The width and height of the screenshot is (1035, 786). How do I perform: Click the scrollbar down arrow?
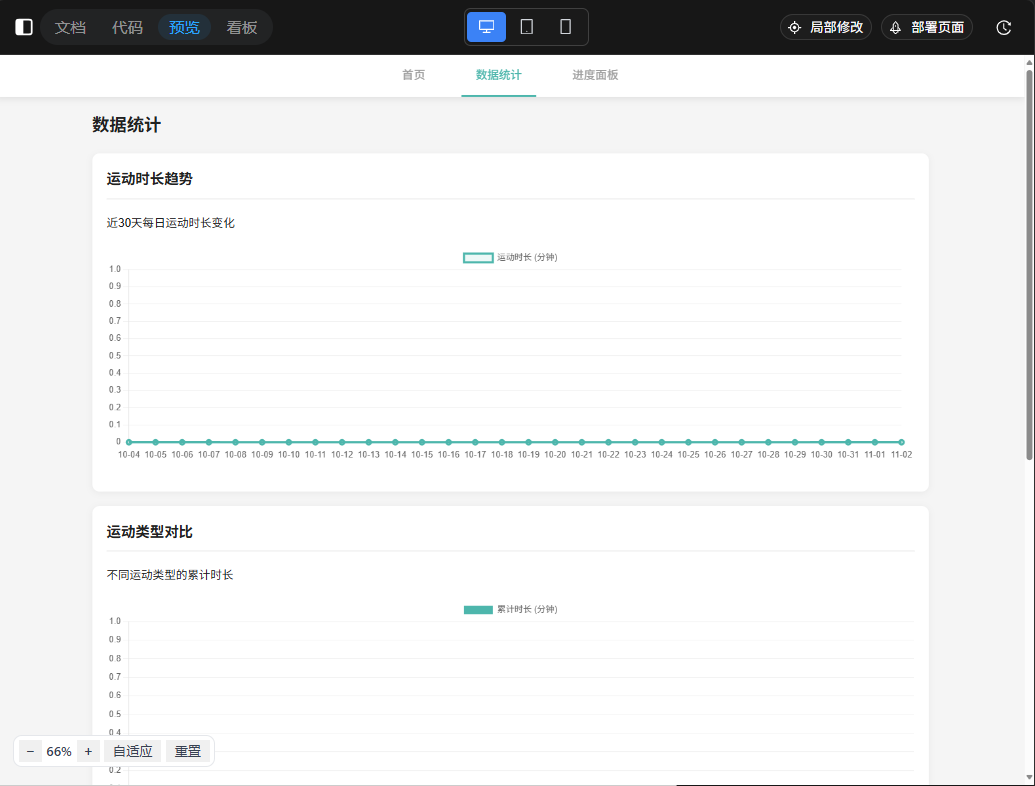point(1029,779)
